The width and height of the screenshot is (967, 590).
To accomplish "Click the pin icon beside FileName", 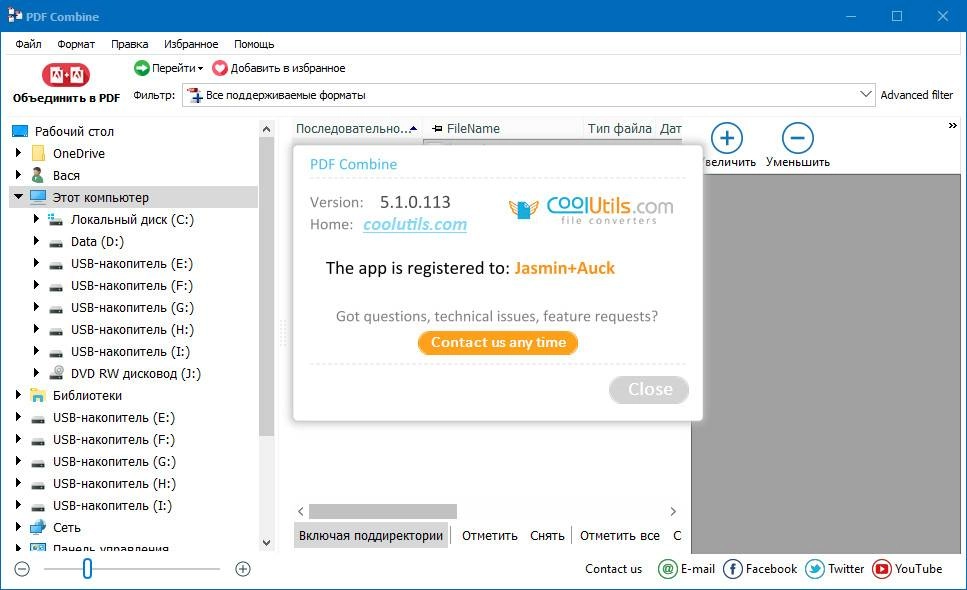I will click(x=437, y=129).
